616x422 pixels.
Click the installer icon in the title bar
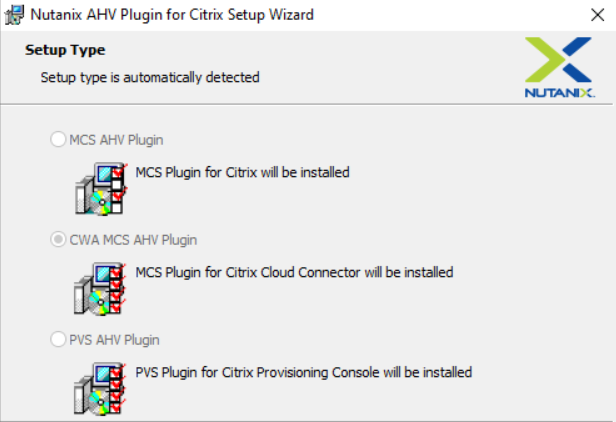pos(14,15)
